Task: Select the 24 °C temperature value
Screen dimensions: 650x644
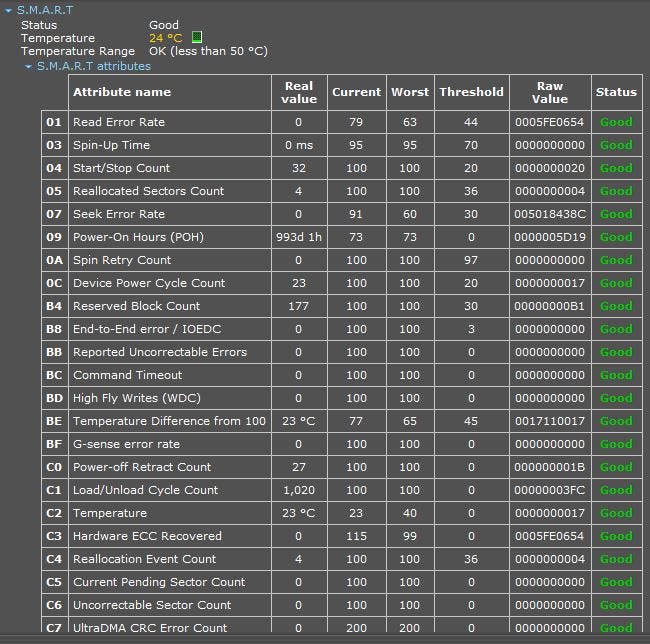Action: click(x=165, y=38)
